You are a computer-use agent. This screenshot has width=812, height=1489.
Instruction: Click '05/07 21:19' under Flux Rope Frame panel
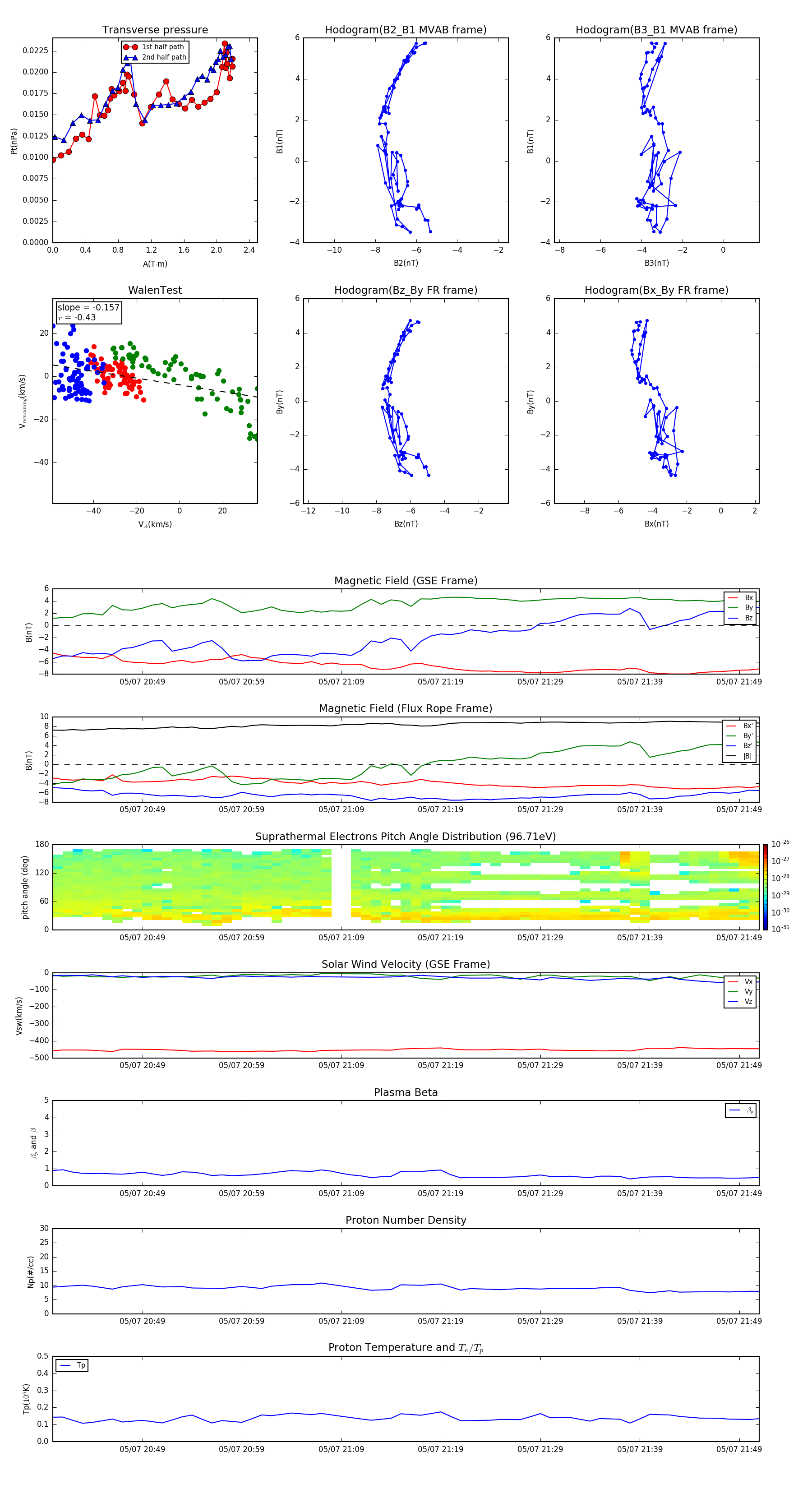[440, 810]
